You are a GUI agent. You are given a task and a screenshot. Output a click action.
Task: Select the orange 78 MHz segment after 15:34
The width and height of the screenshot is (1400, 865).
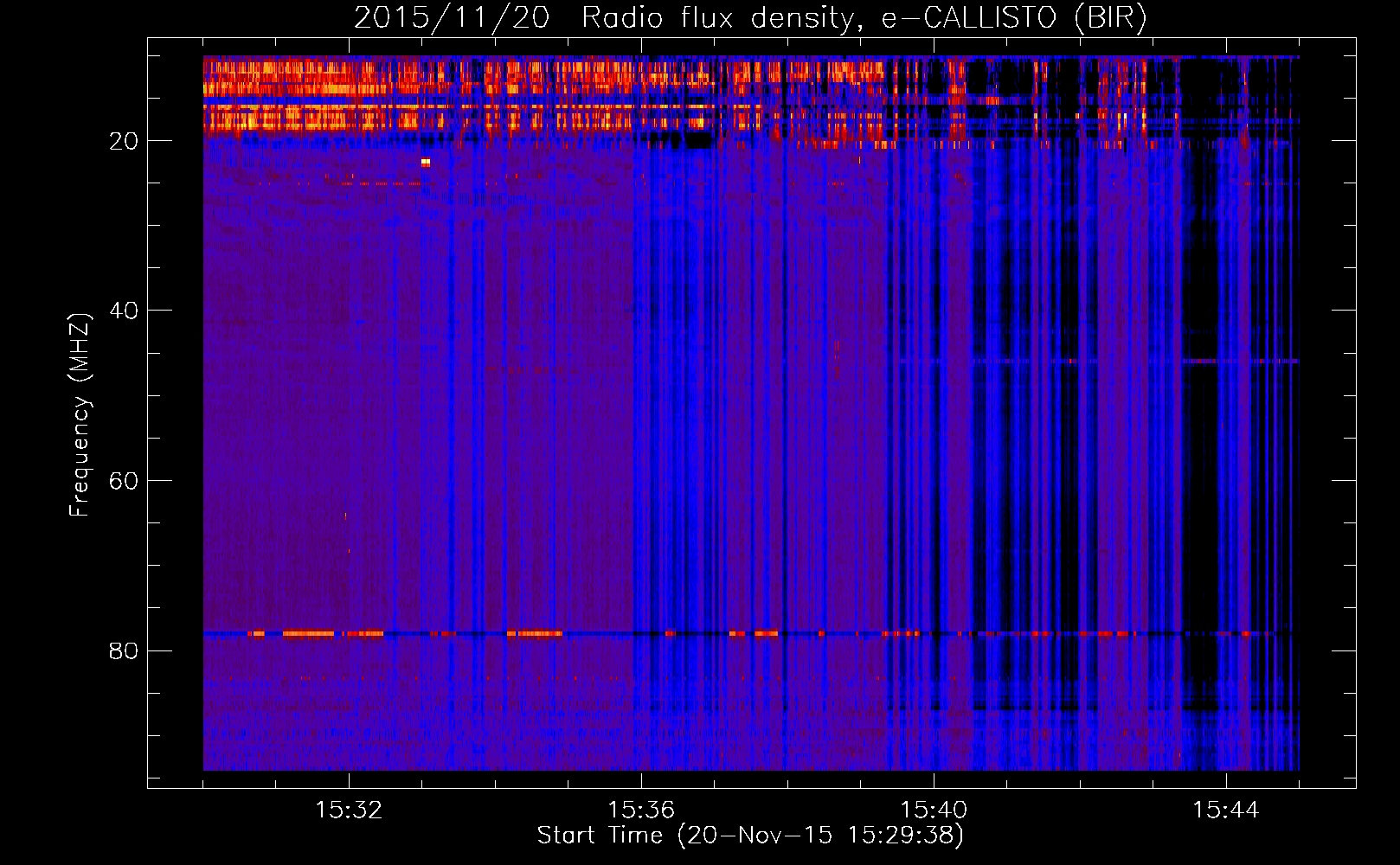(x=534, y=633)
